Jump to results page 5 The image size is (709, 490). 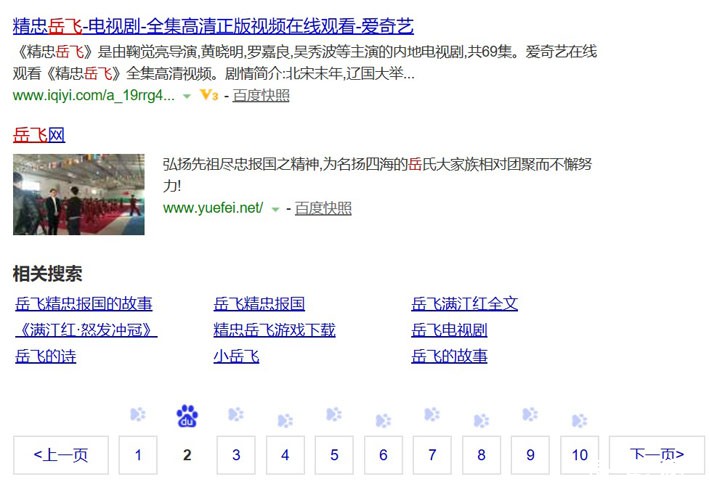[334, 455]
